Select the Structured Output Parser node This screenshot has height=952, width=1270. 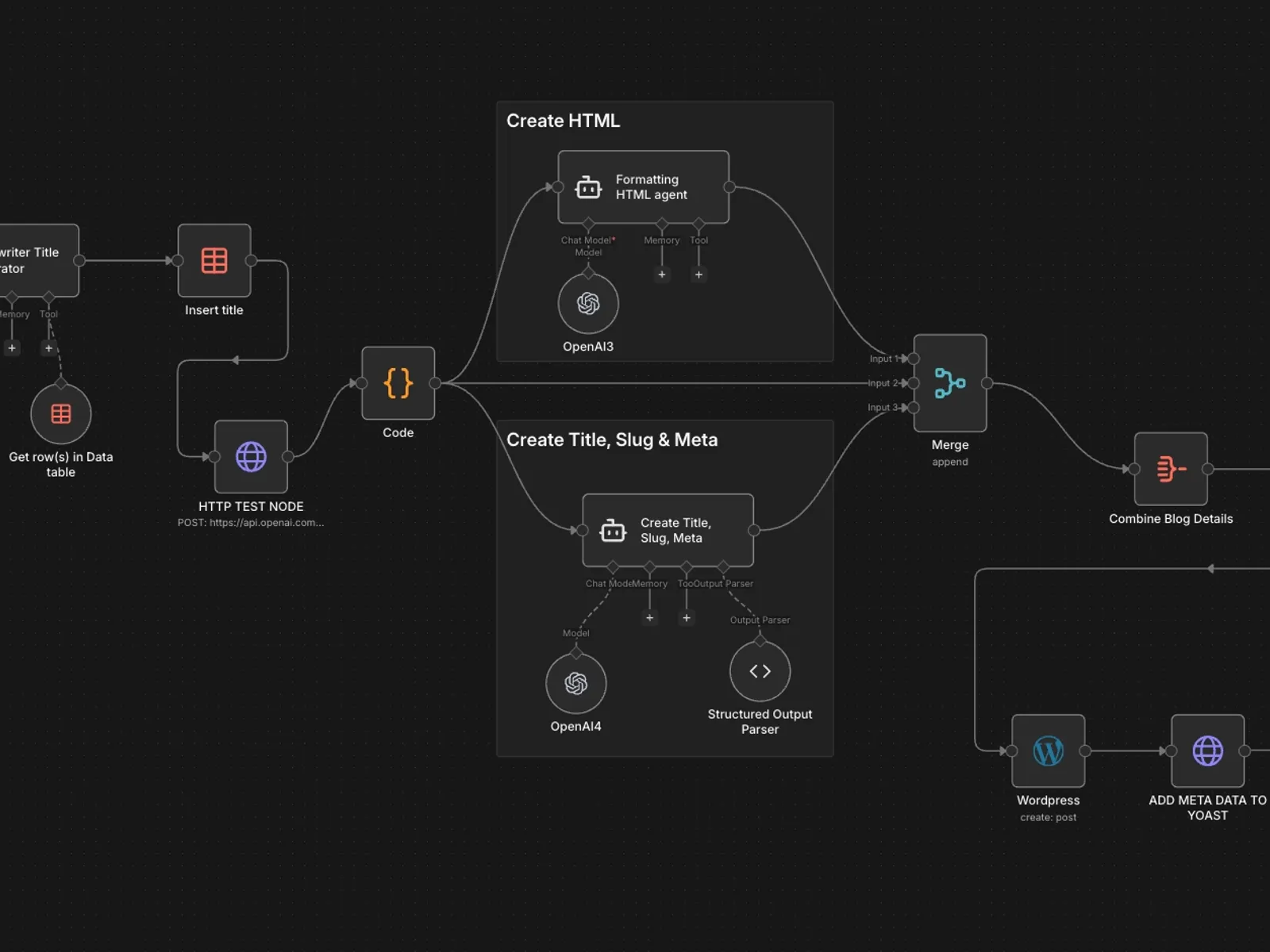click(x=760, y=671)
